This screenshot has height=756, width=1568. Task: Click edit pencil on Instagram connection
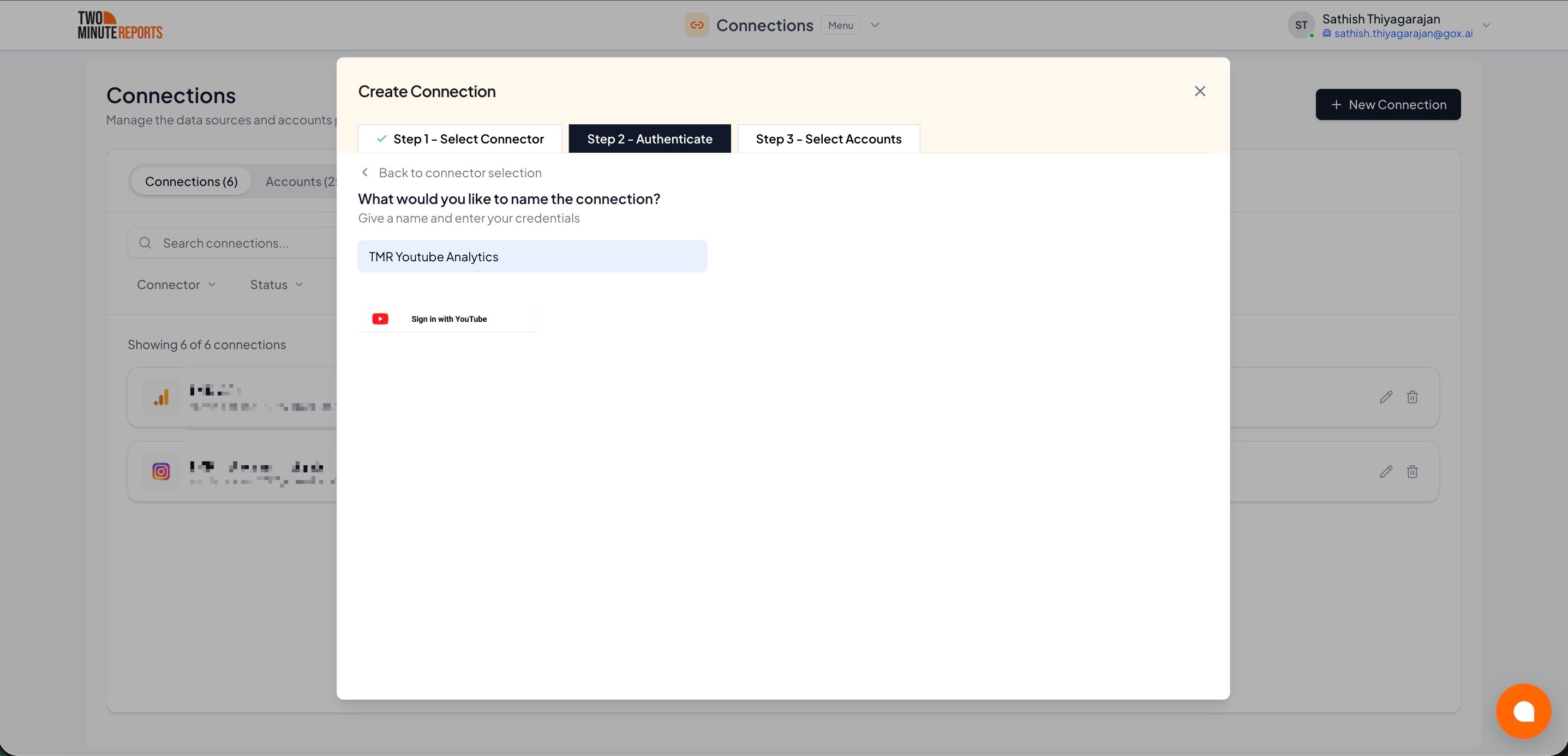pos(1386,472)
